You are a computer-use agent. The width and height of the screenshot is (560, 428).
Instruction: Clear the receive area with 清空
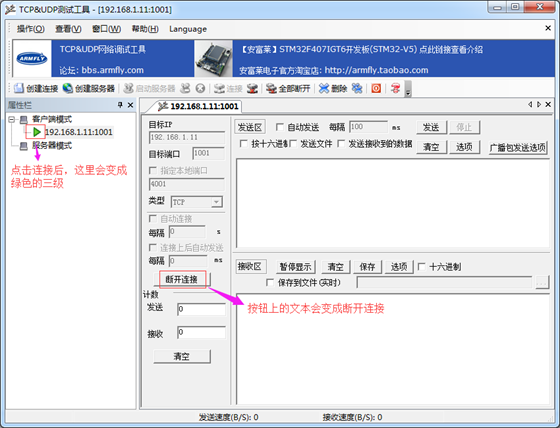click(x=336, y=267)
